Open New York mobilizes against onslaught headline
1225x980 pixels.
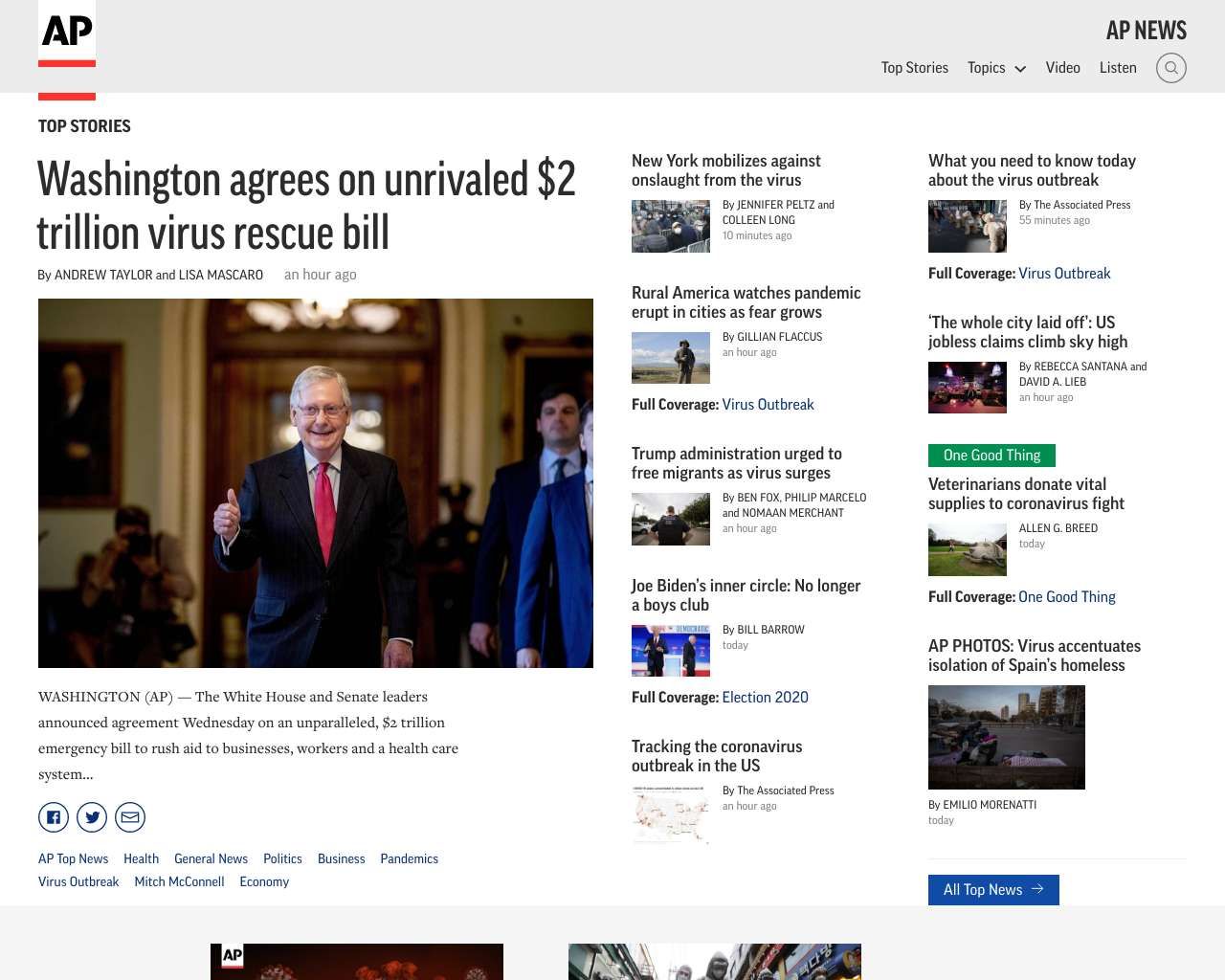tap(726, 170)
